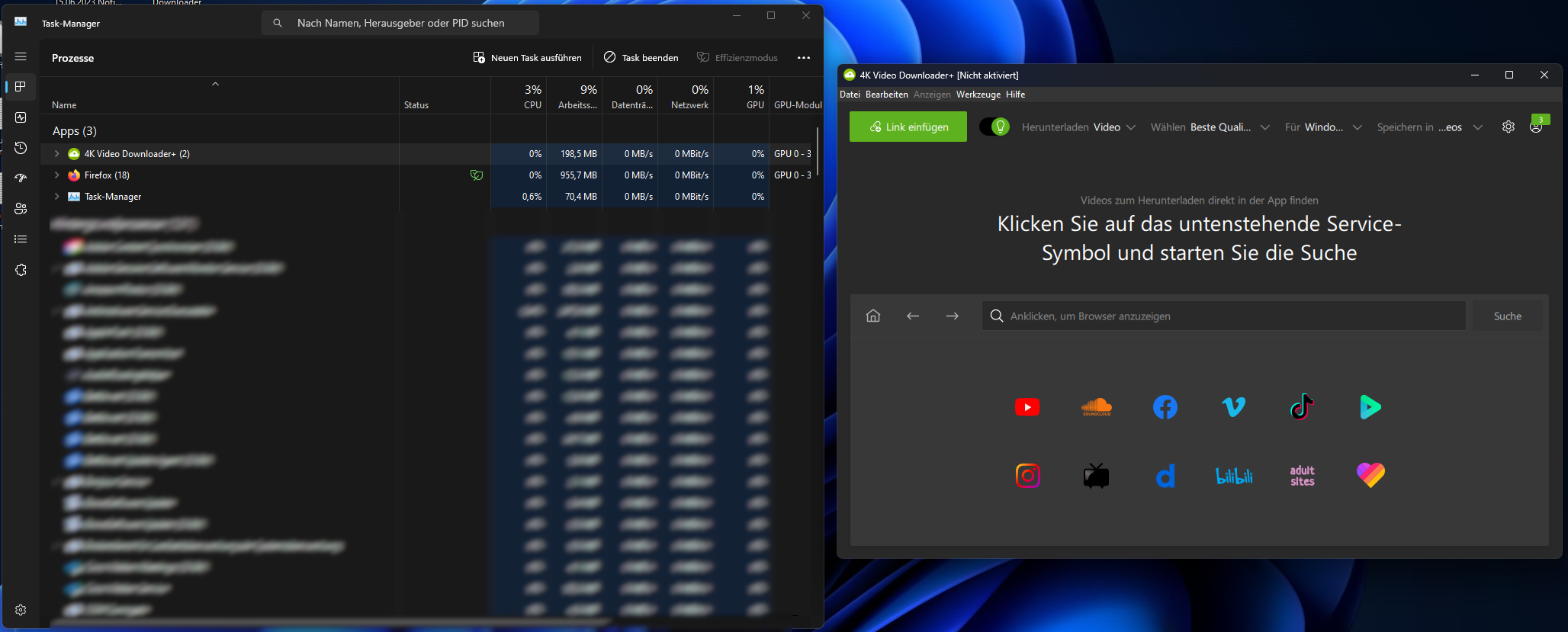This screenshot has height=632, width=1568.
Task: Go to browser home in 4K Video Downloader
Action: [873, 316]
